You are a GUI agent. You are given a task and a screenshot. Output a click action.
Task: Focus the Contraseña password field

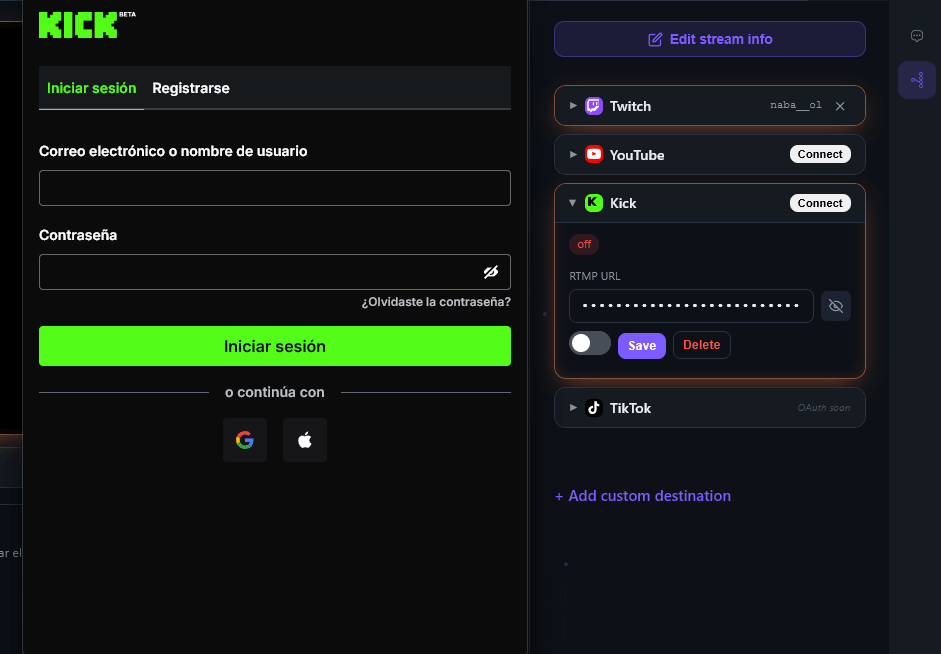click(275, 272)
